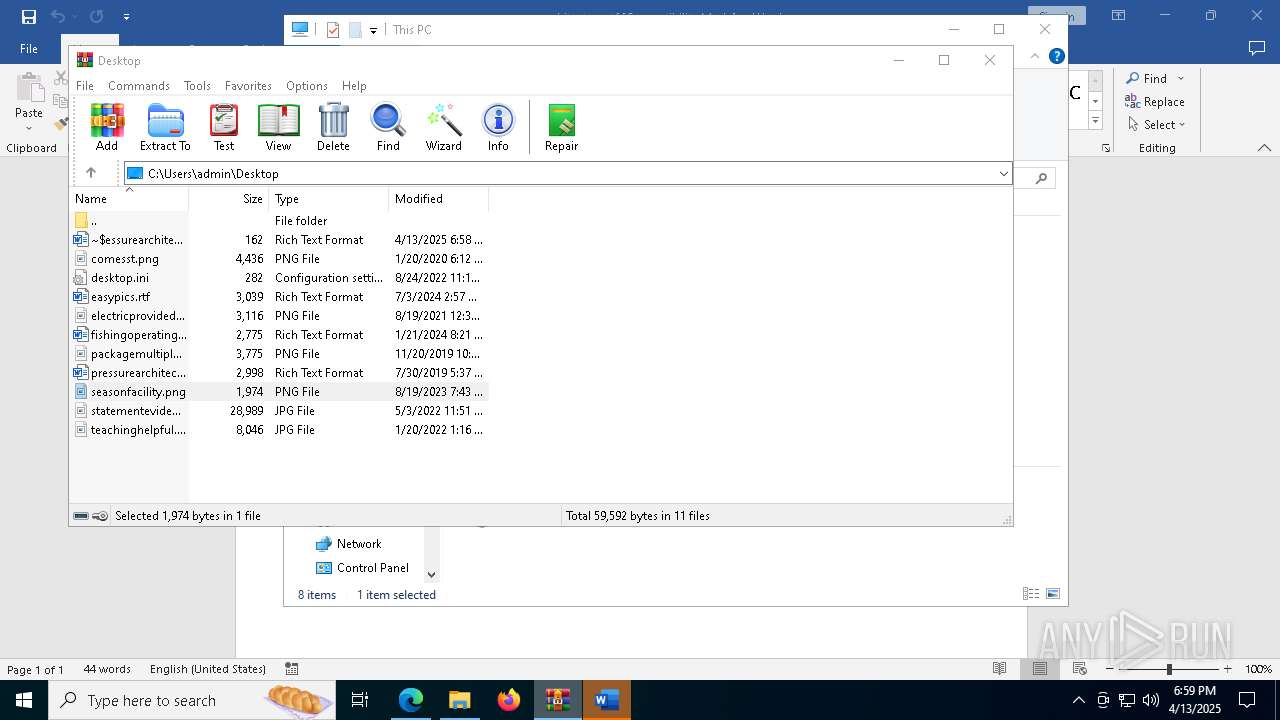
Task: Click the Delete trash can icon
Action: pyautogui.click(x=333, y=127)
